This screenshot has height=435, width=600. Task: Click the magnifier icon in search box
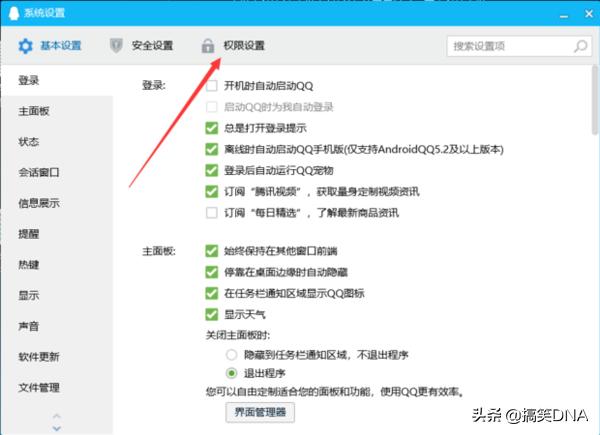point(580,46)
